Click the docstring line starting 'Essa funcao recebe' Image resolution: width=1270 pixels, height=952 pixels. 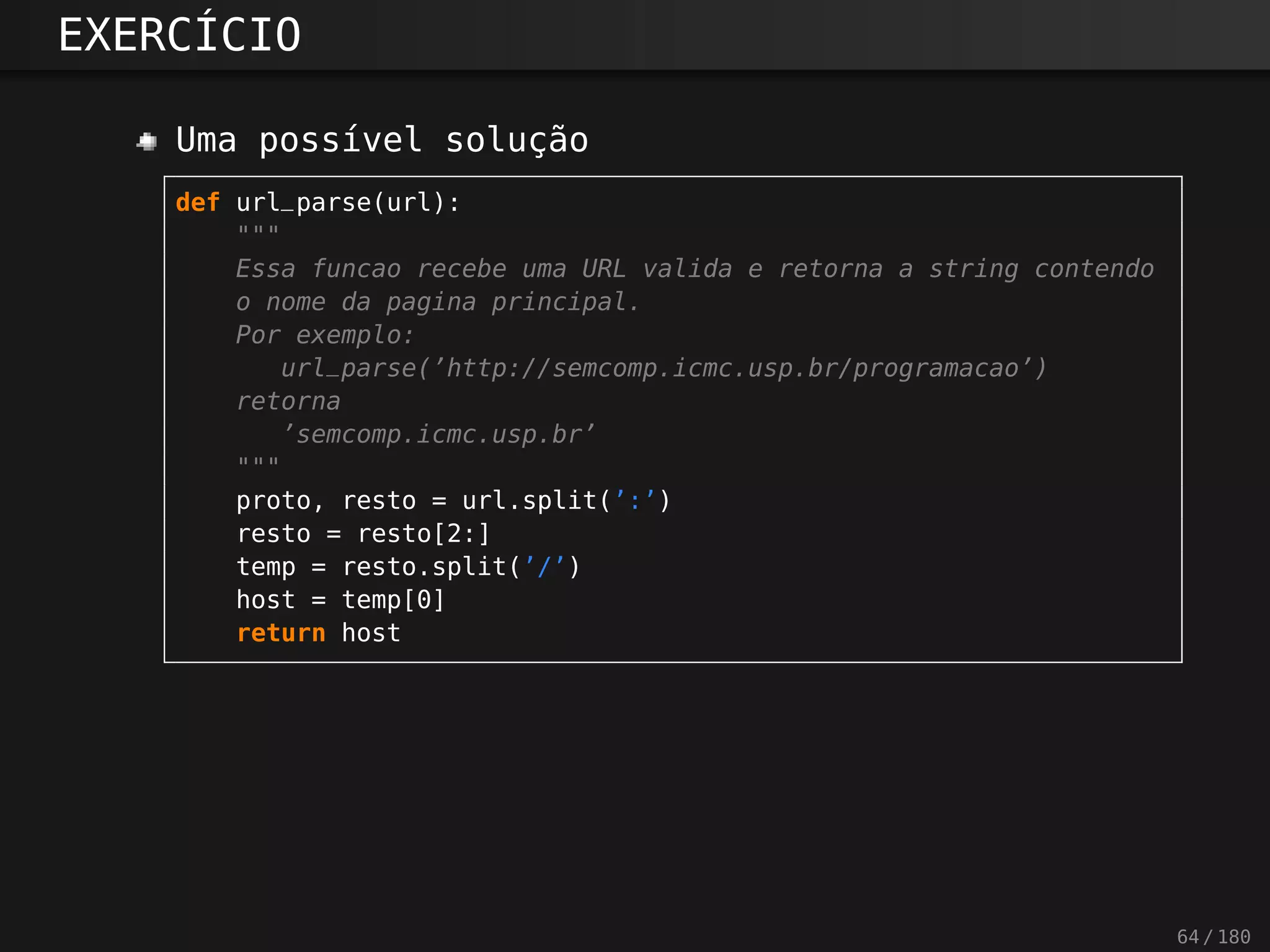[695, 269]
